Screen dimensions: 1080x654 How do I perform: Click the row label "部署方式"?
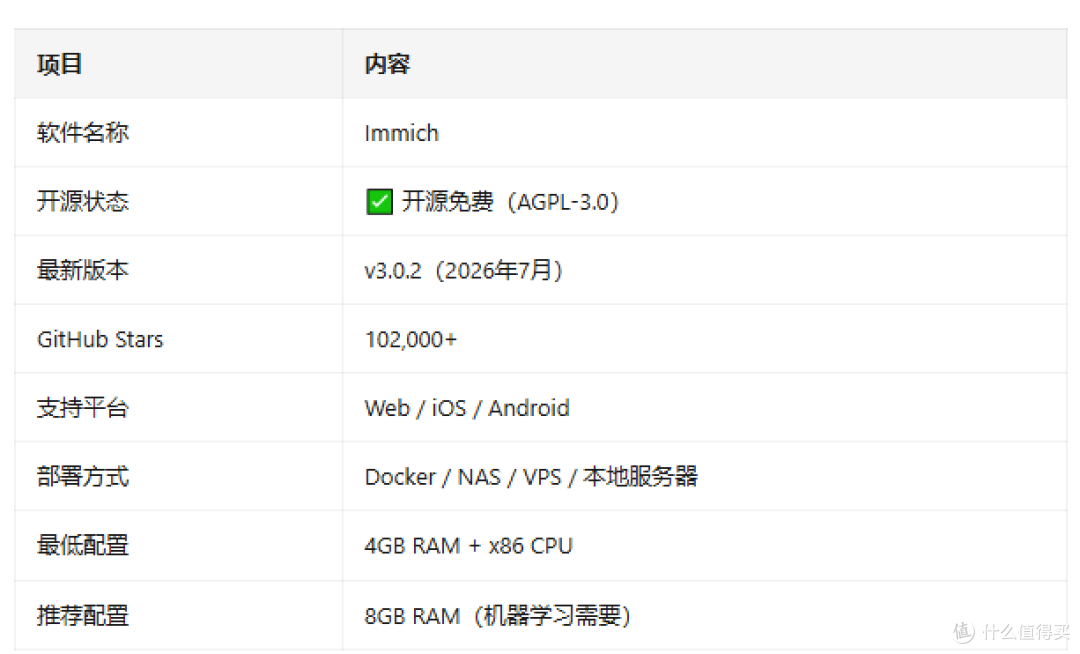83,476
